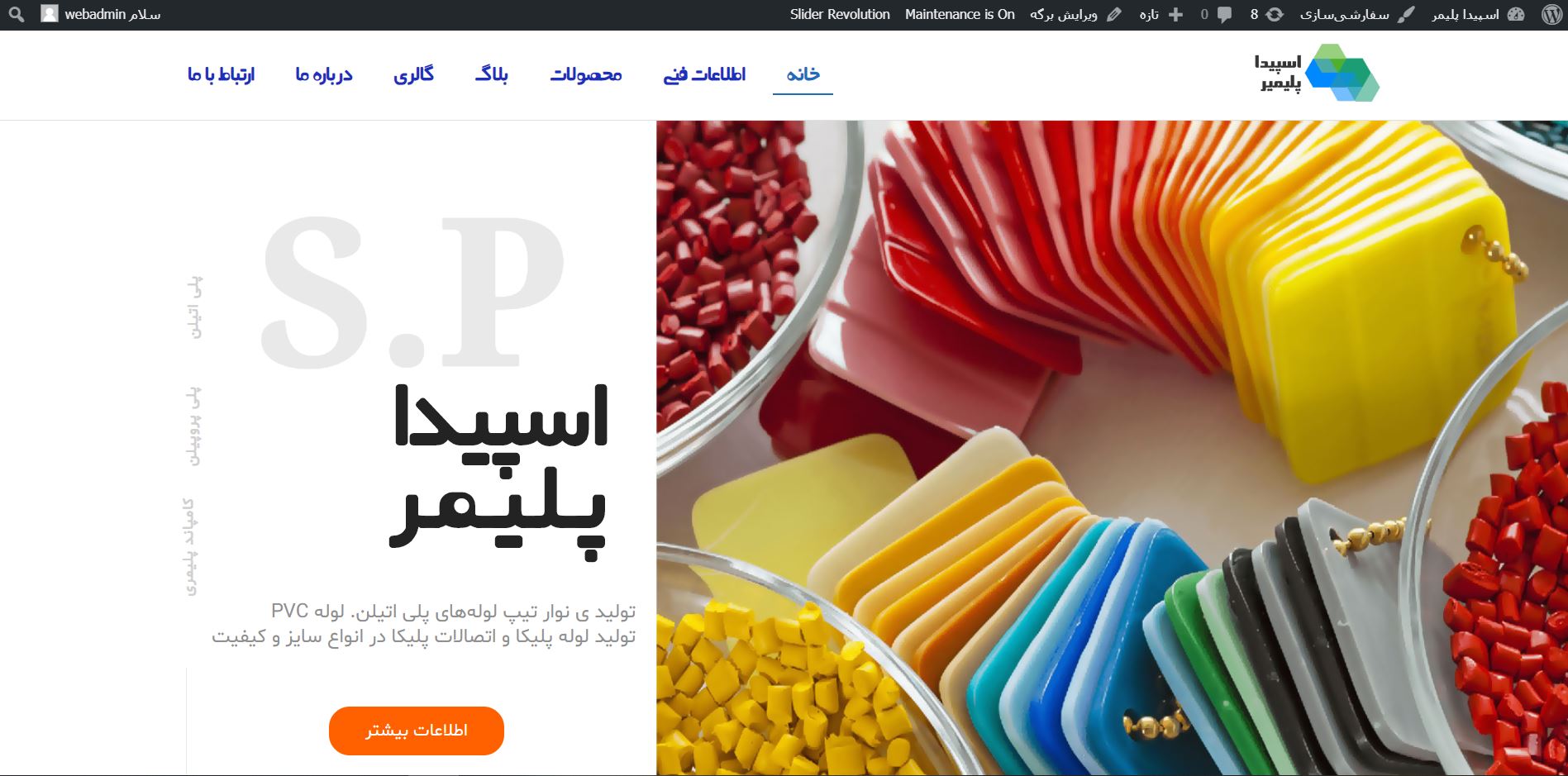Image resolution: width=1568 pixels, height=776 pixels.
Task: Open the اطلاعات فنی navigation menu
Action: [x=704, y=74]
